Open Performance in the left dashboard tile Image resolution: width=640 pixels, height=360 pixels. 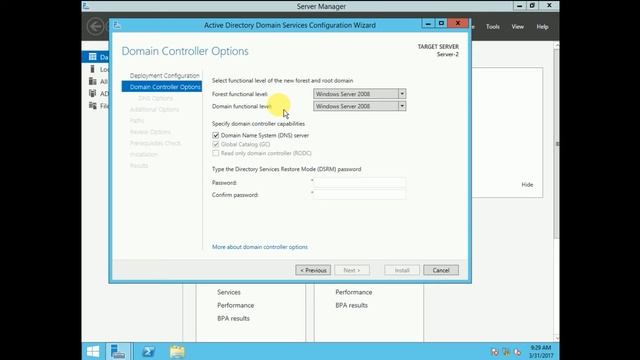(x=236, y=305)
